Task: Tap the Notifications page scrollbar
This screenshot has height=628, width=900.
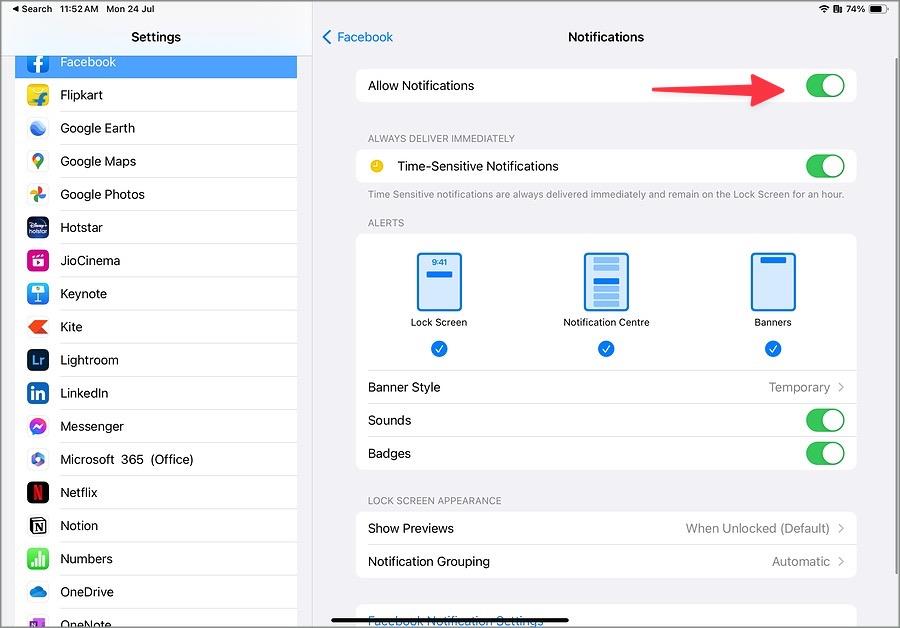Action: [897, 315]
